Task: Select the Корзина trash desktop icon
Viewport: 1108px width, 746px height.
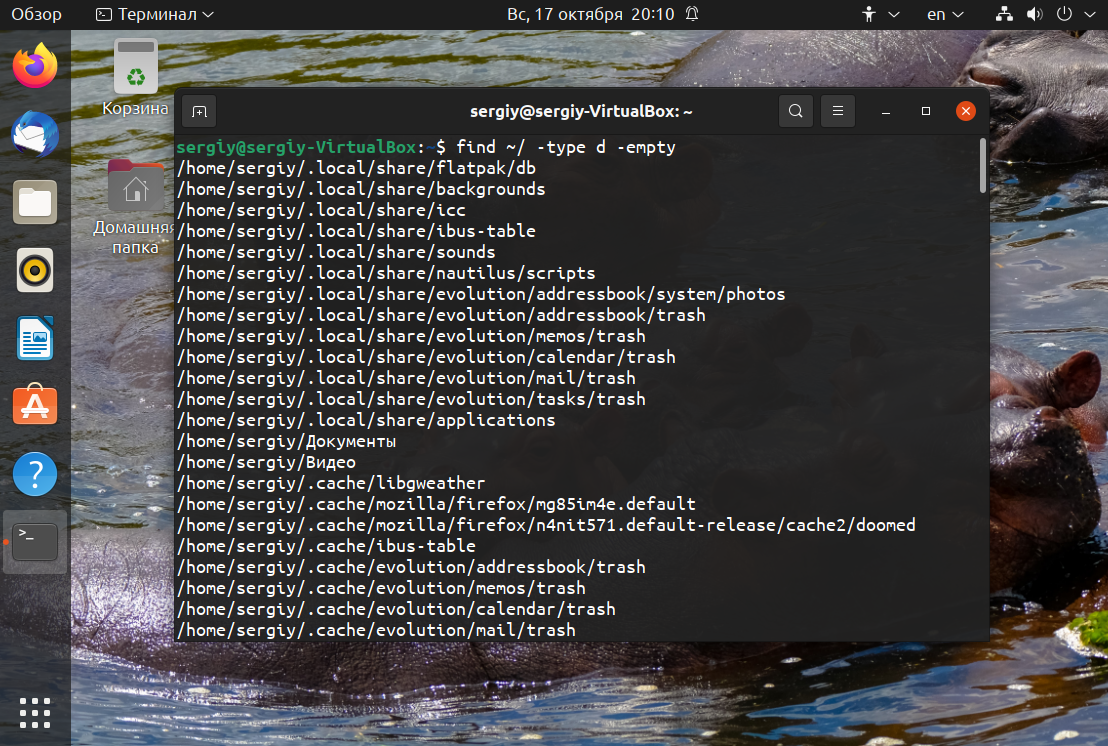Action: pyautogui.click(x=135, y=78)
